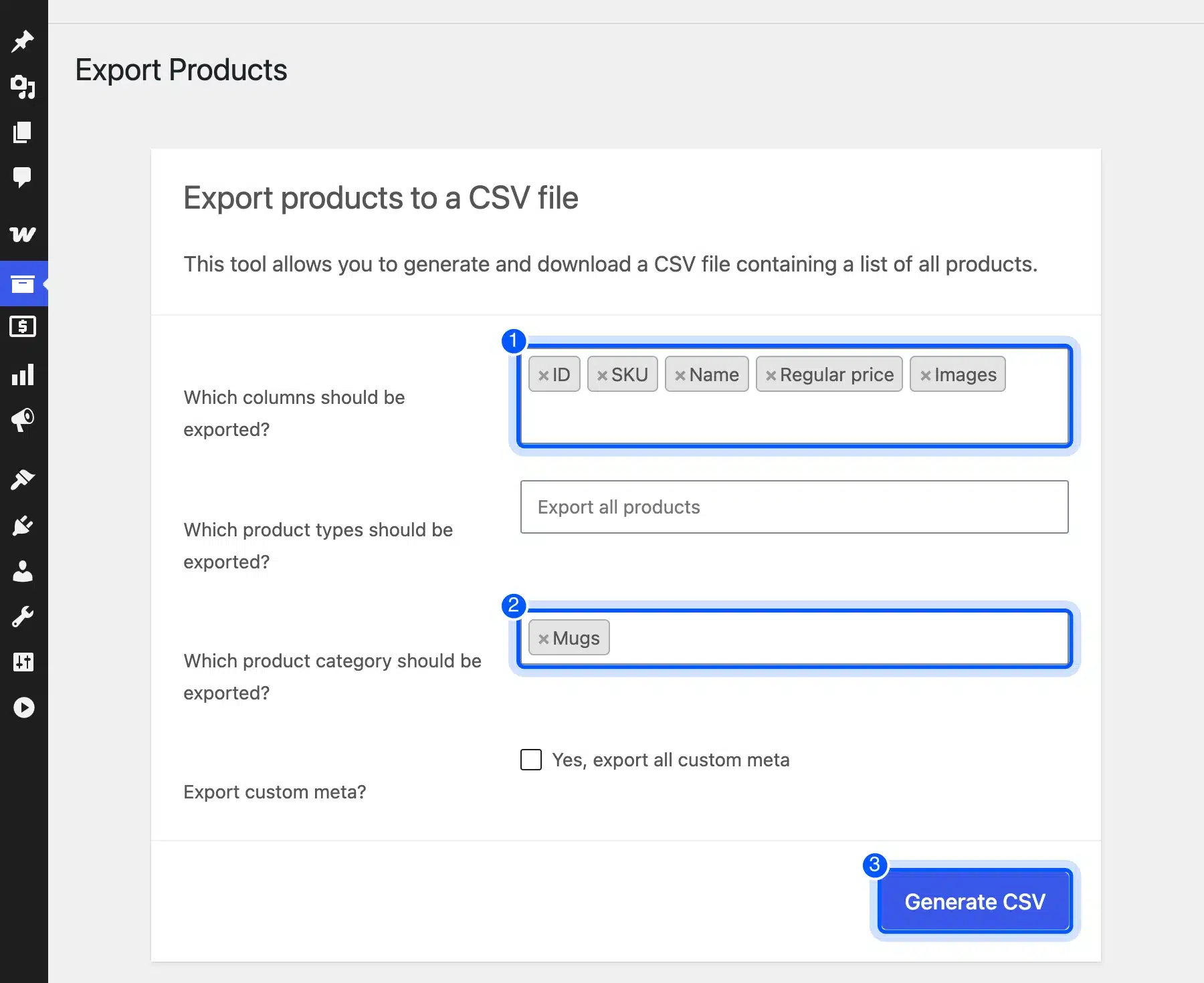Open Comments speech bubble sidebar icon
1204x983 pixels.
click(x=23, y=177)
